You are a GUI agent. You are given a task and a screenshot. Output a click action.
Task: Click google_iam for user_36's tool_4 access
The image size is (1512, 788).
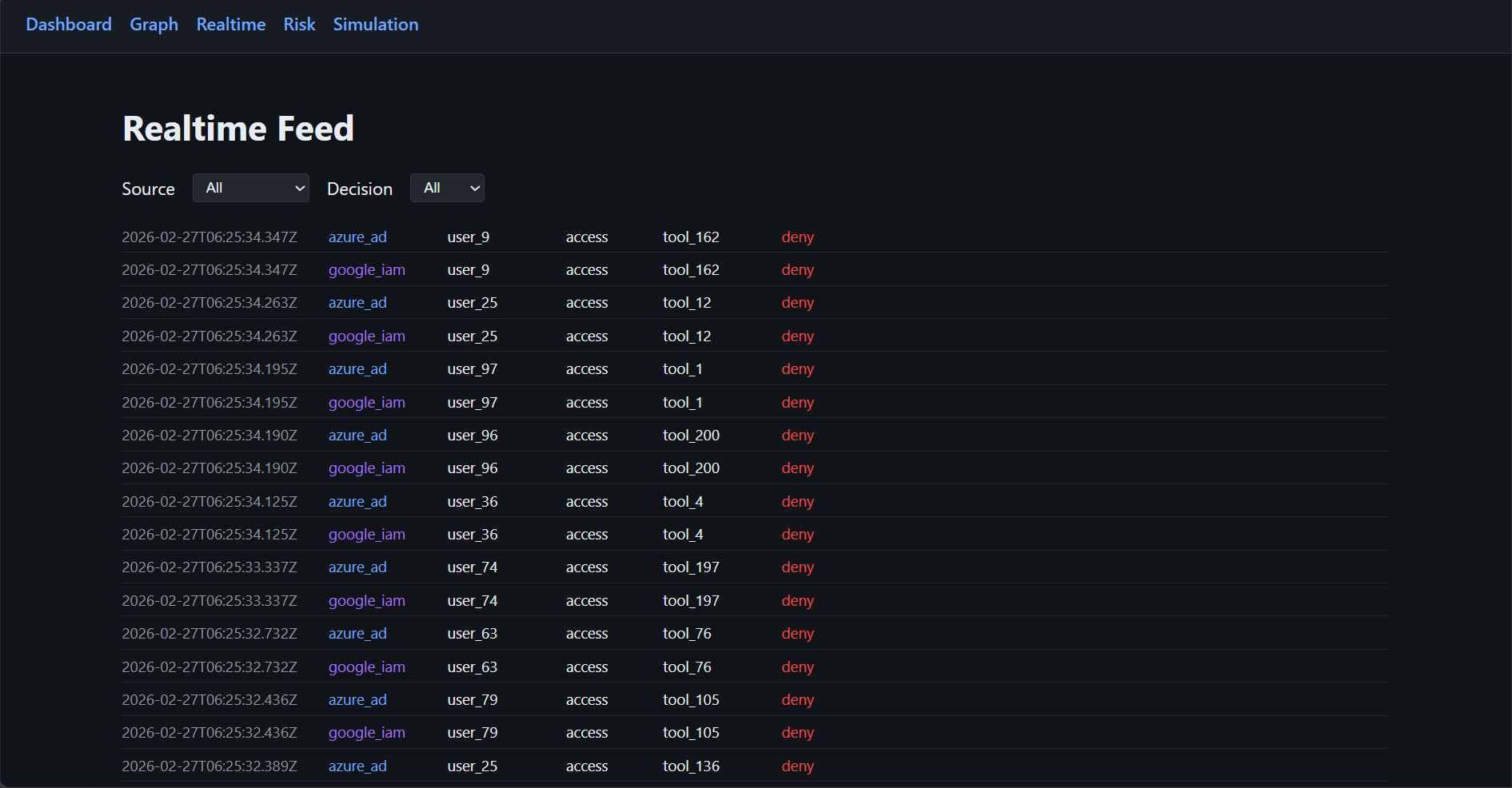pos(366,534)
